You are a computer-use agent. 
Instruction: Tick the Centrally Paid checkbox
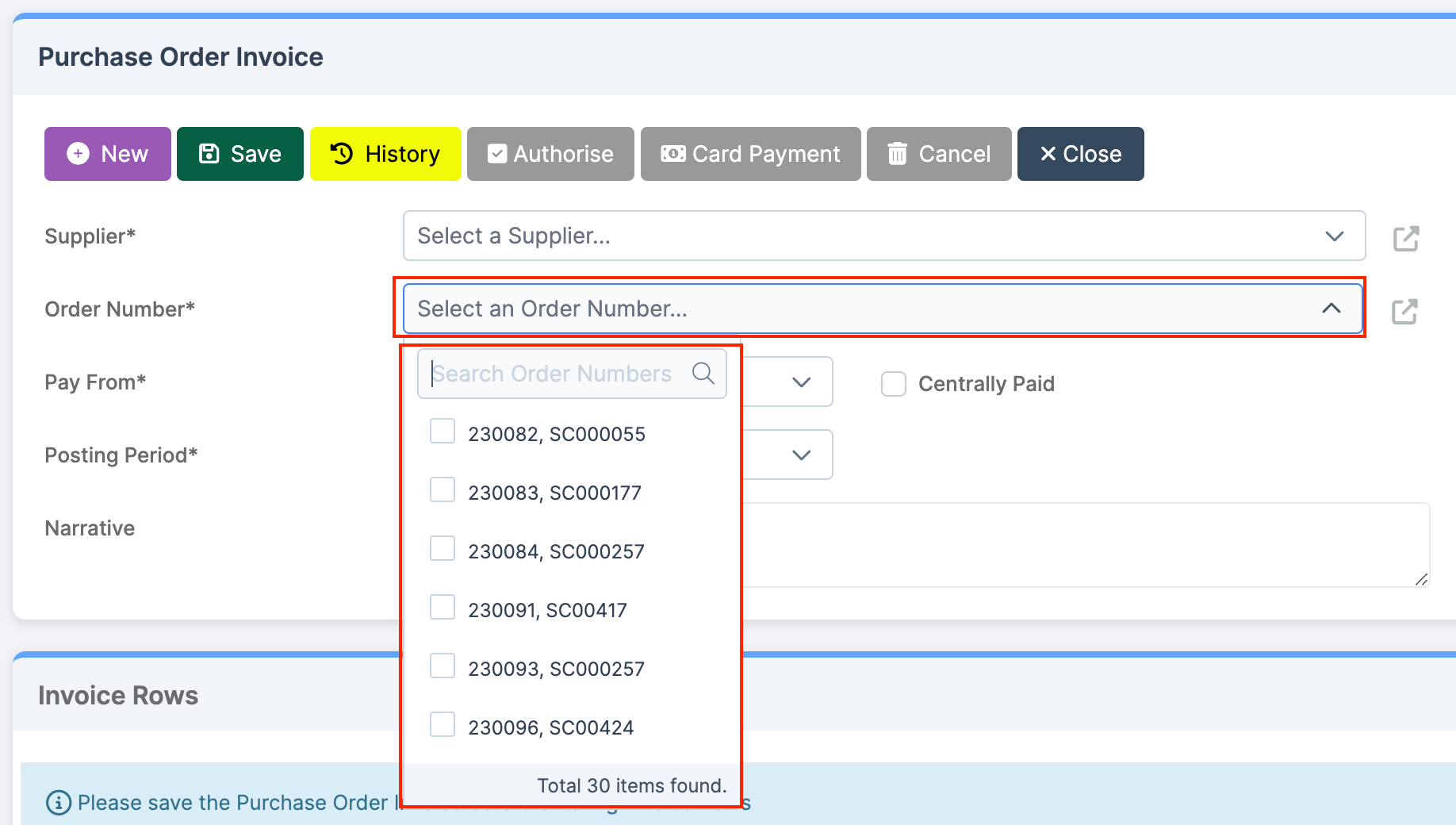coord(894,384)
